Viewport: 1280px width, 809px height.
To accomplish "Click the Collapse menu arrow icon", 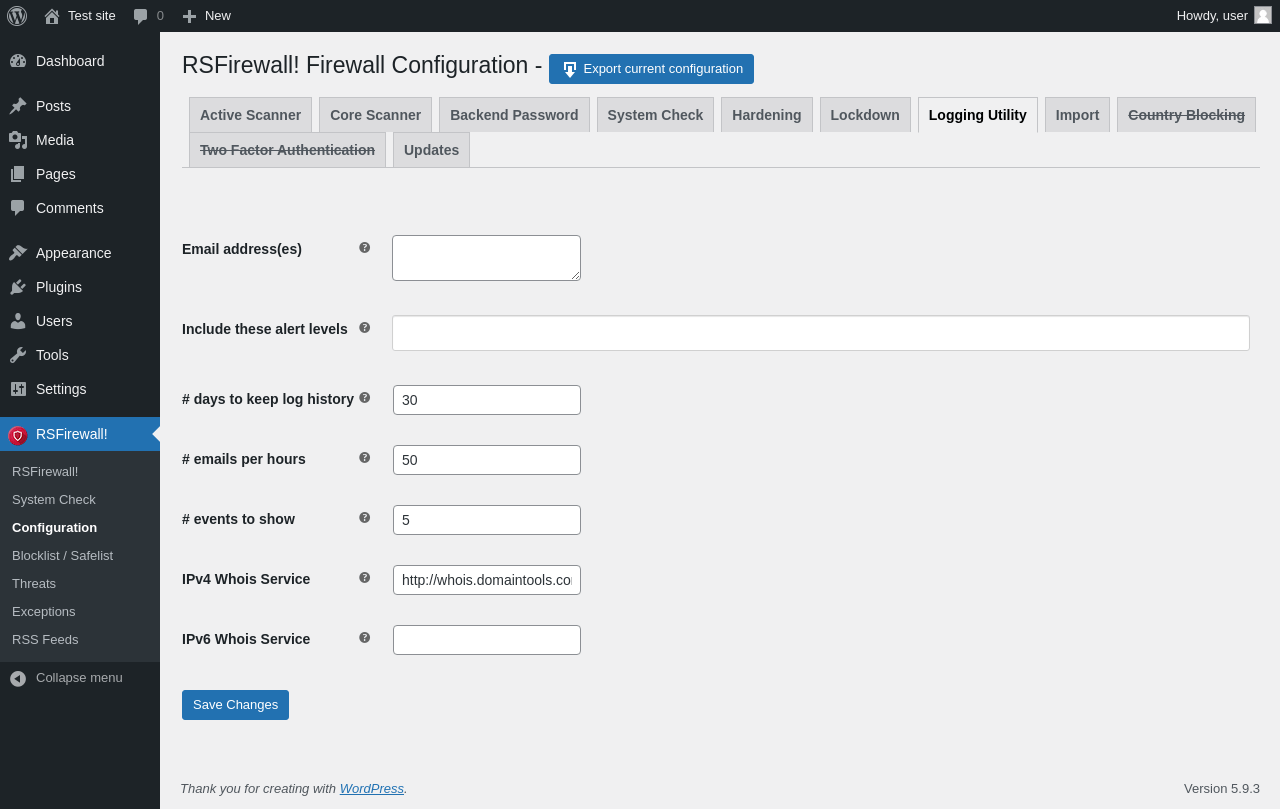I will tap(18, 678).
